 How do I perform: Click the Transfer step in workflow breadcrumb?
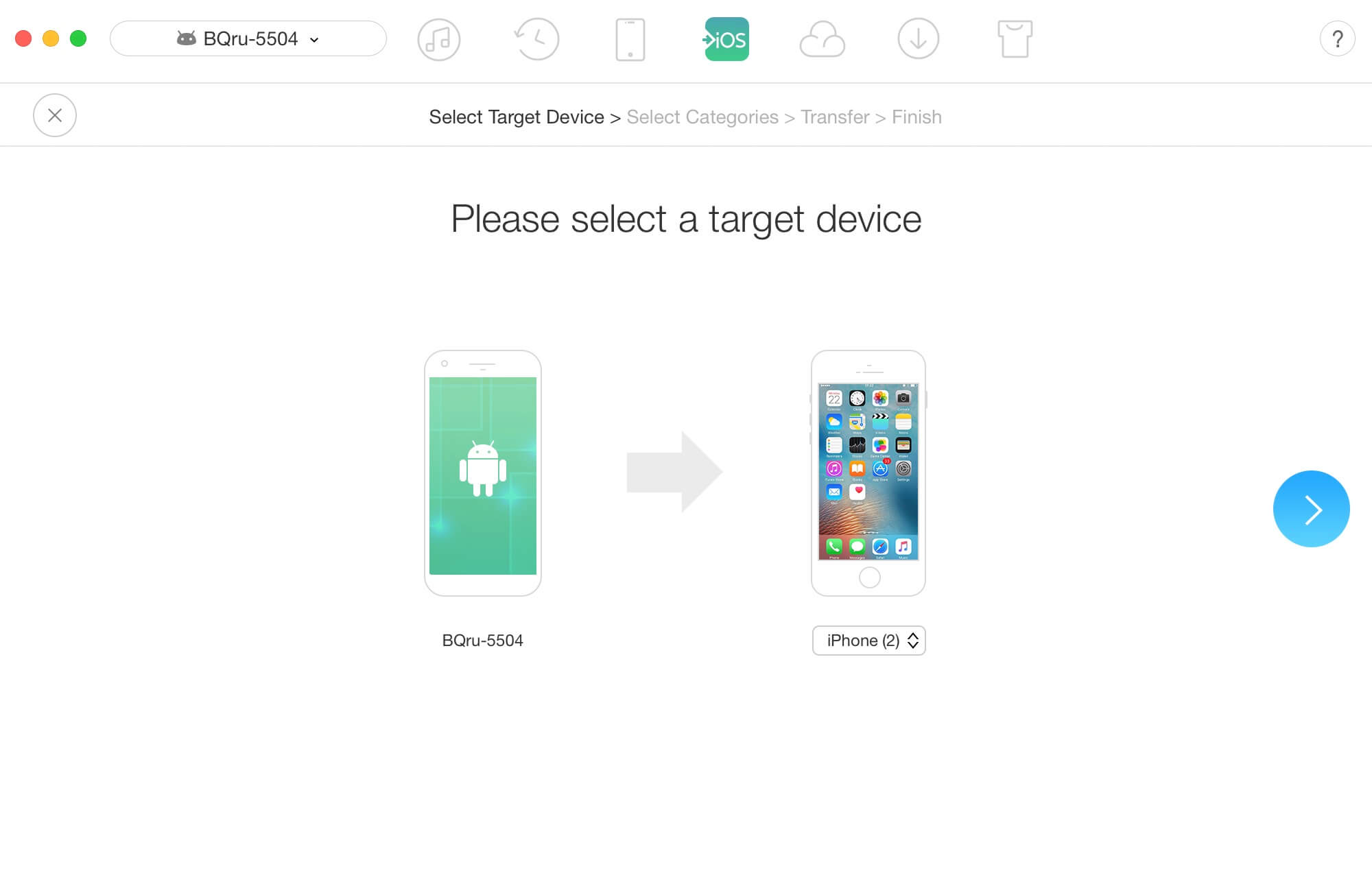click(835, 117)
